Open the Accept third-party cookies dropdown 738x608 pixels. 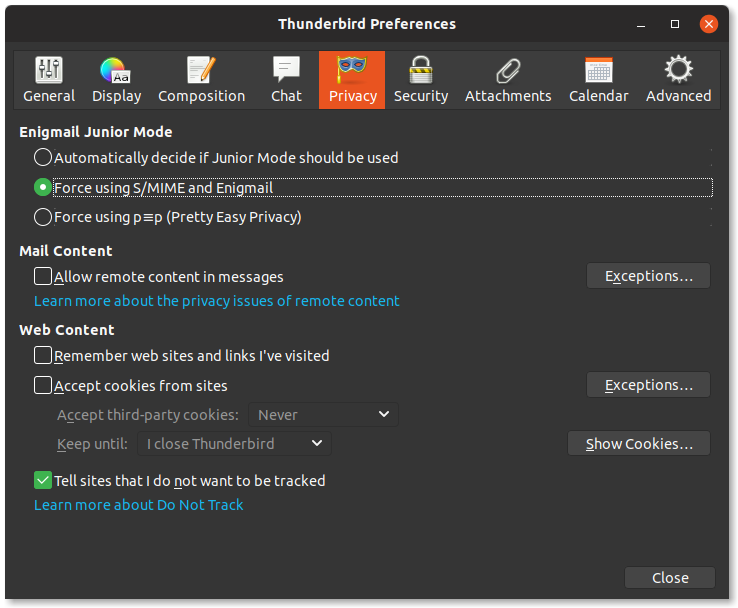[323, 415]
